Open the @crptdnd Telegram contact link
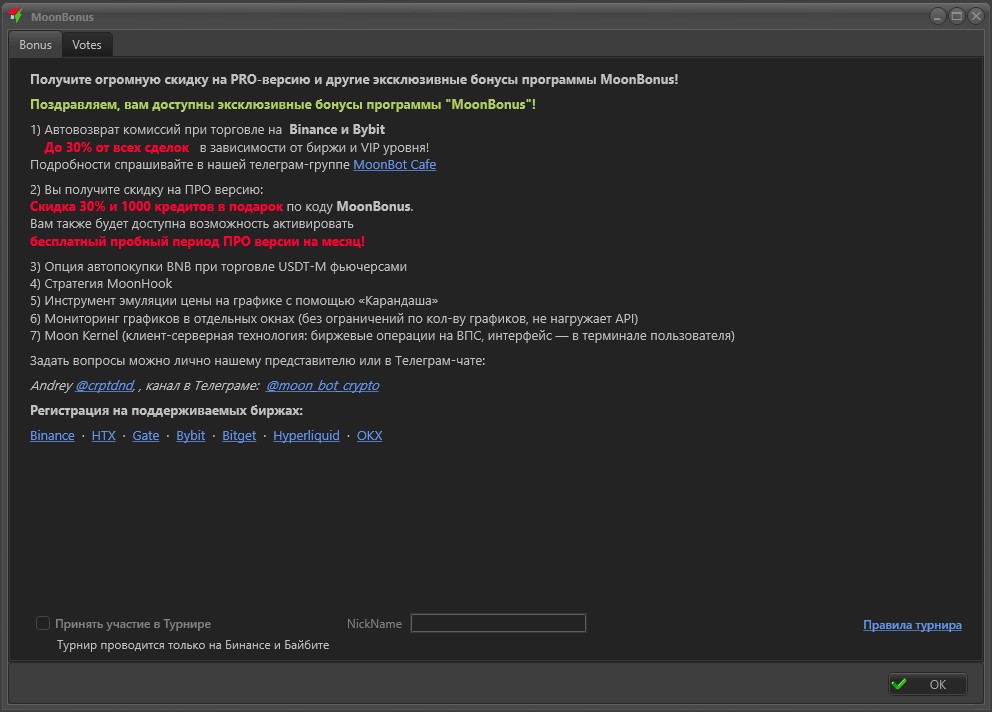The image size is (992, 712). tap(105, 385)
